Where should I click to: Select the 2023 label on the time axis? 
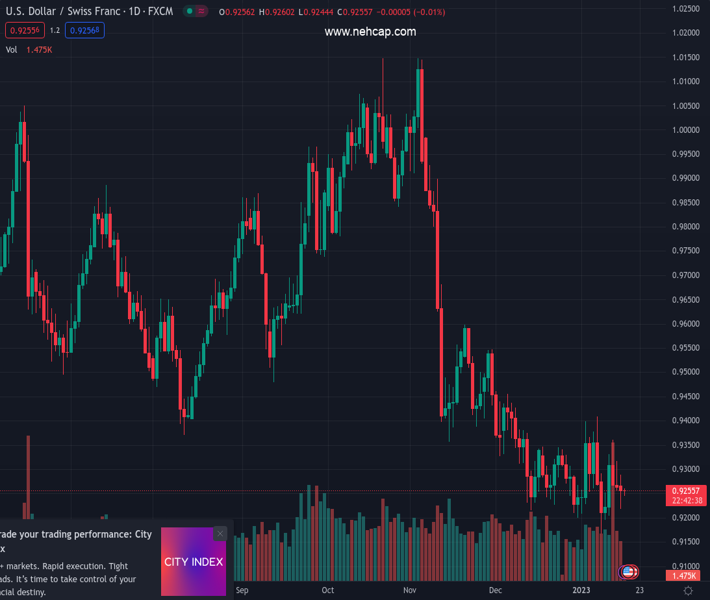581,591
